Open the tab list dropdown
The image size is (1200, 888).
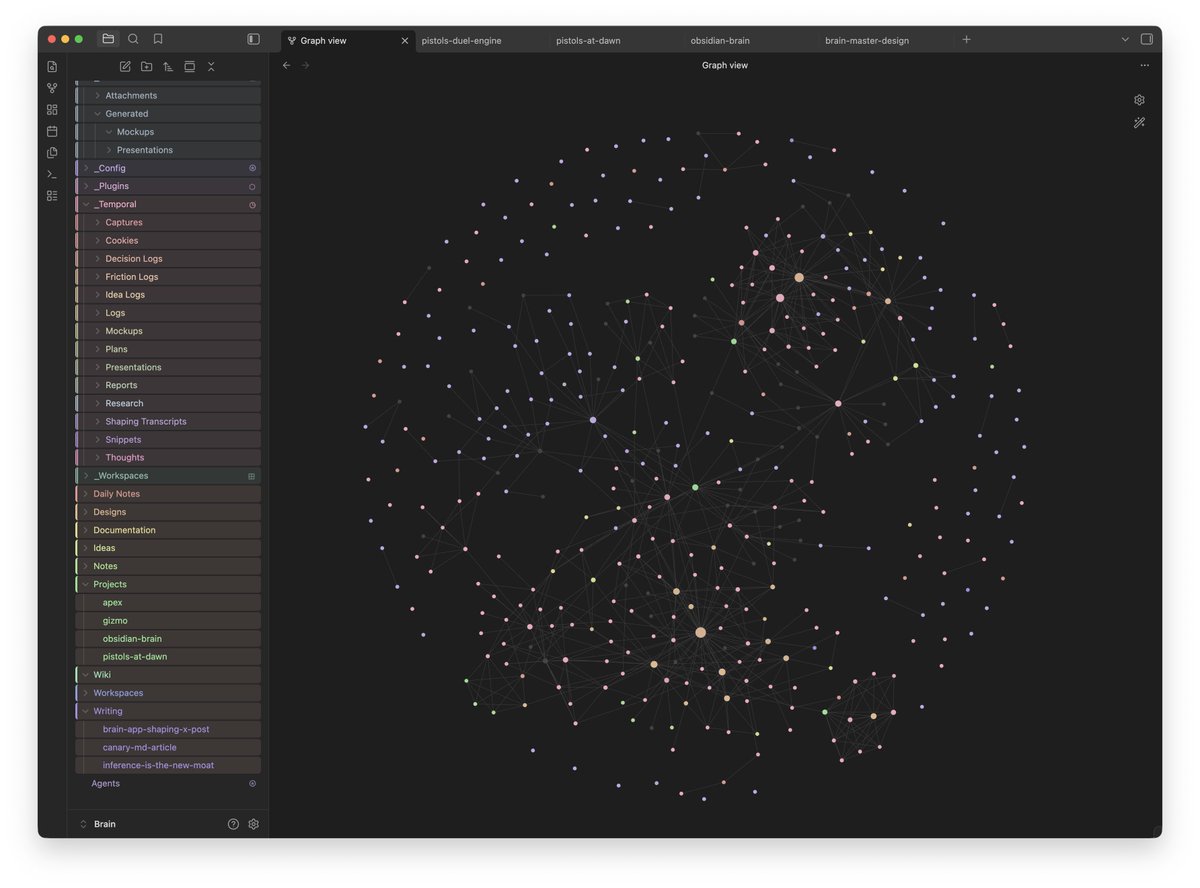(1125, 40)
